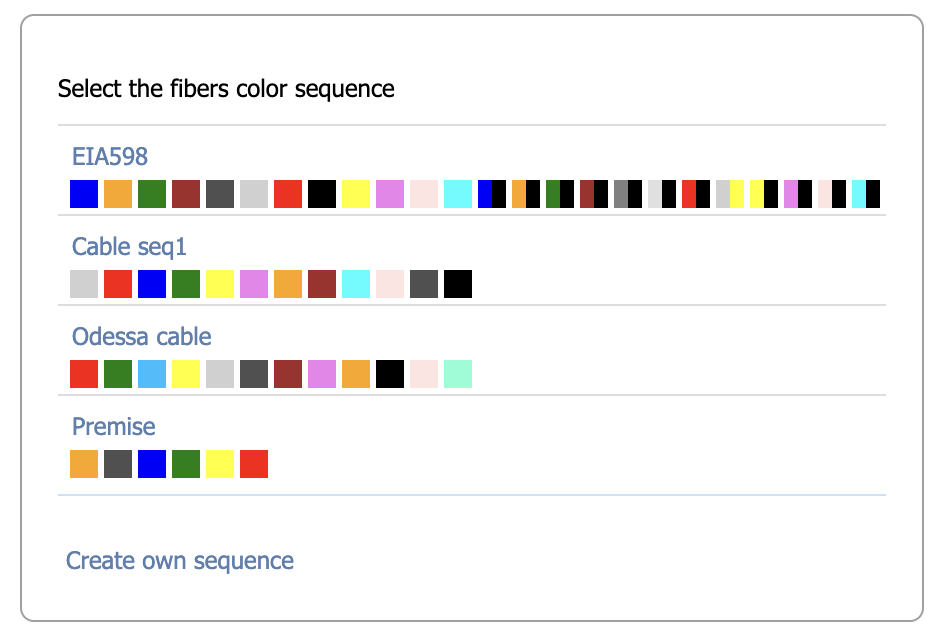Click the cyan swatch in Cable seq1
The height and width of the screenshot is (638, 940).
pos(356,284)
